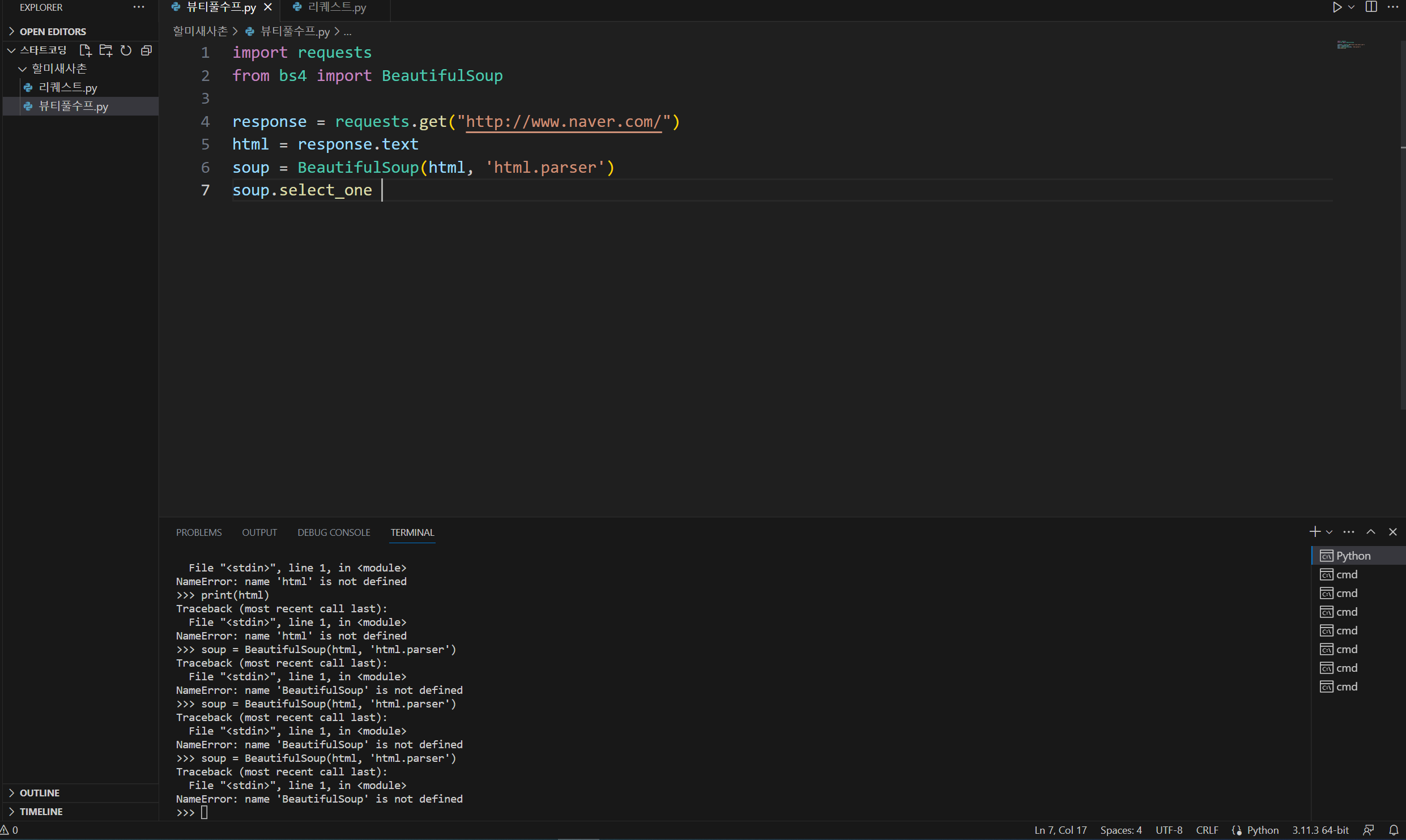Click the word BeautifulSoup on line 2
Viewport: 1406px width, 840px height.
[442, 76]
